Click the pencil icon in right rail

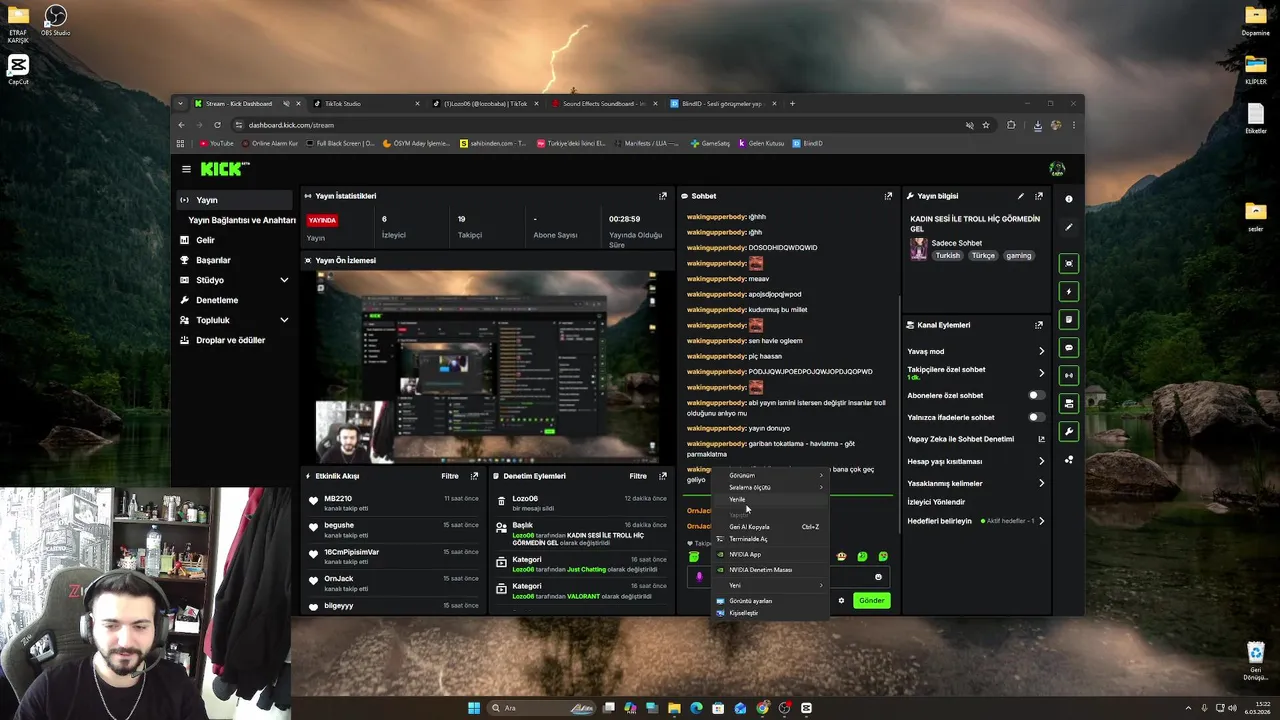click(1069, 227)
